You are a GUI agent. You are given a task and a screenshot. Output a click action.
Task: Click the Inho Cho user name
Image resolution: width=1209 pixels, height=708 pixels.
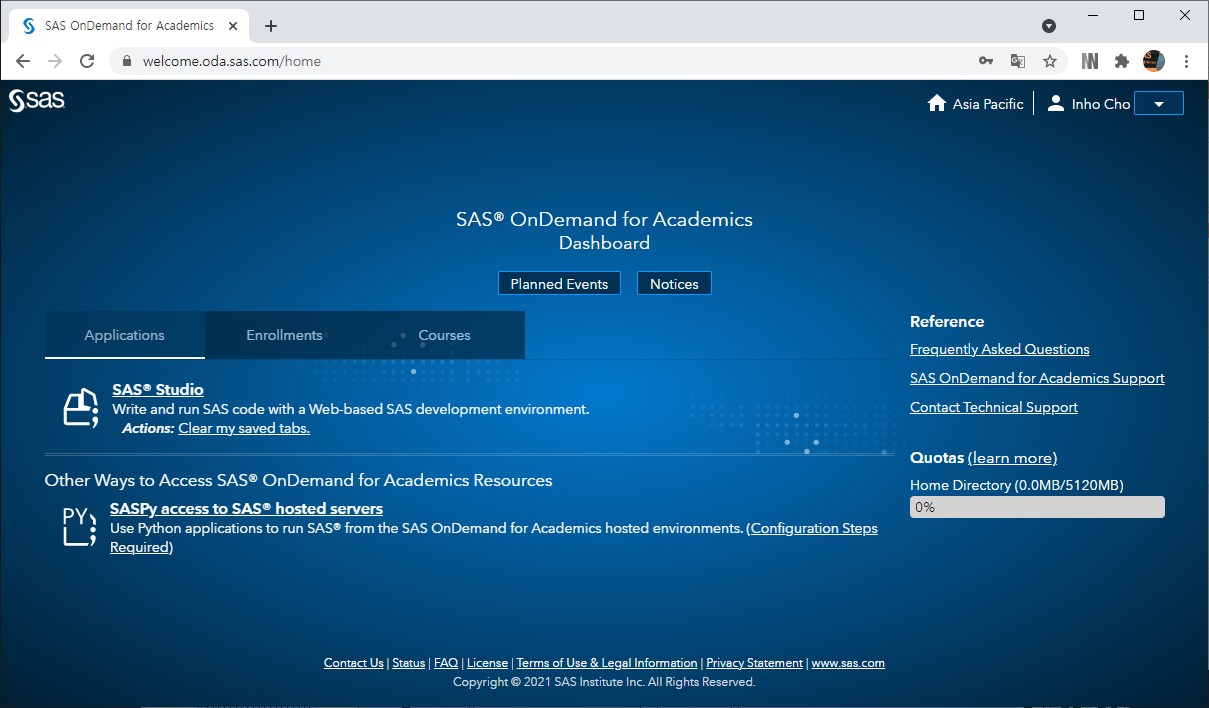pyautogui.click(x=1101, y=104)
